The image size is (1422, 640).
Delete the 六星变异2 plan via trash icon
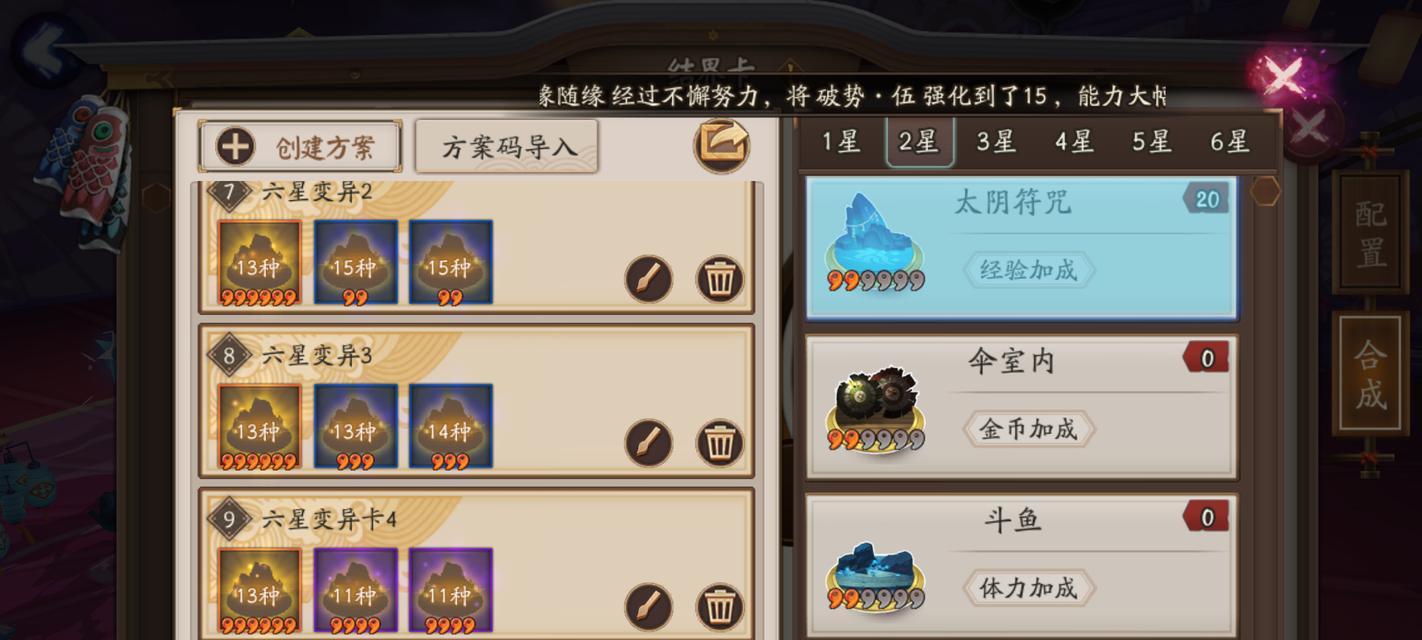point(720,279)
